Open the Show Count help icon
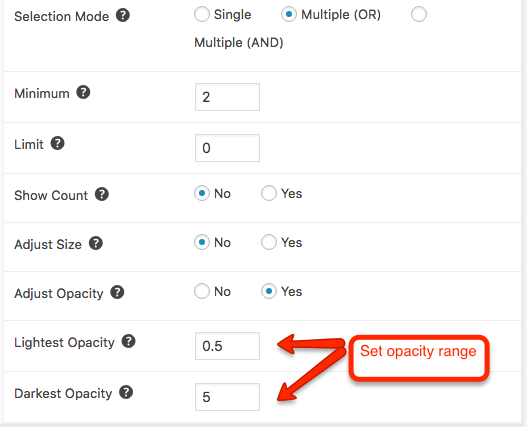Viewport: 527px width, 427px height. coord(102,194)
